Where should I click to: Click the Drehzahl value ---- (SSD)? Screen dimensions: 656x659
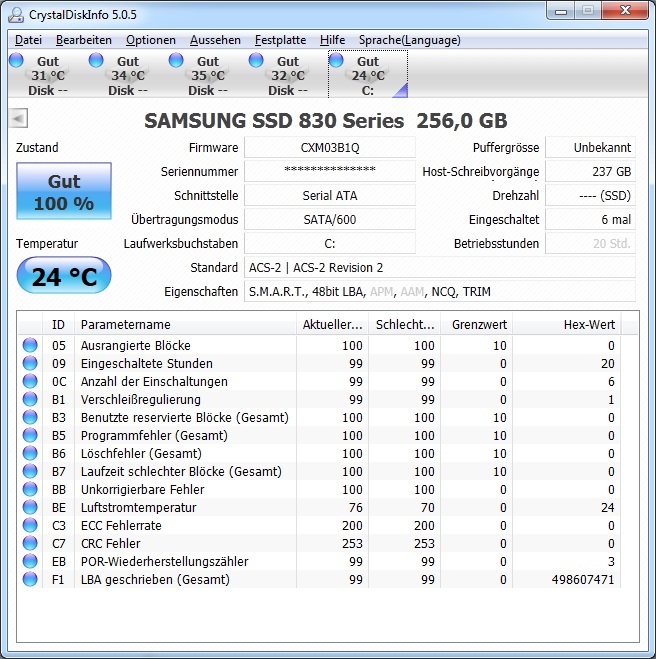point(590,195)
